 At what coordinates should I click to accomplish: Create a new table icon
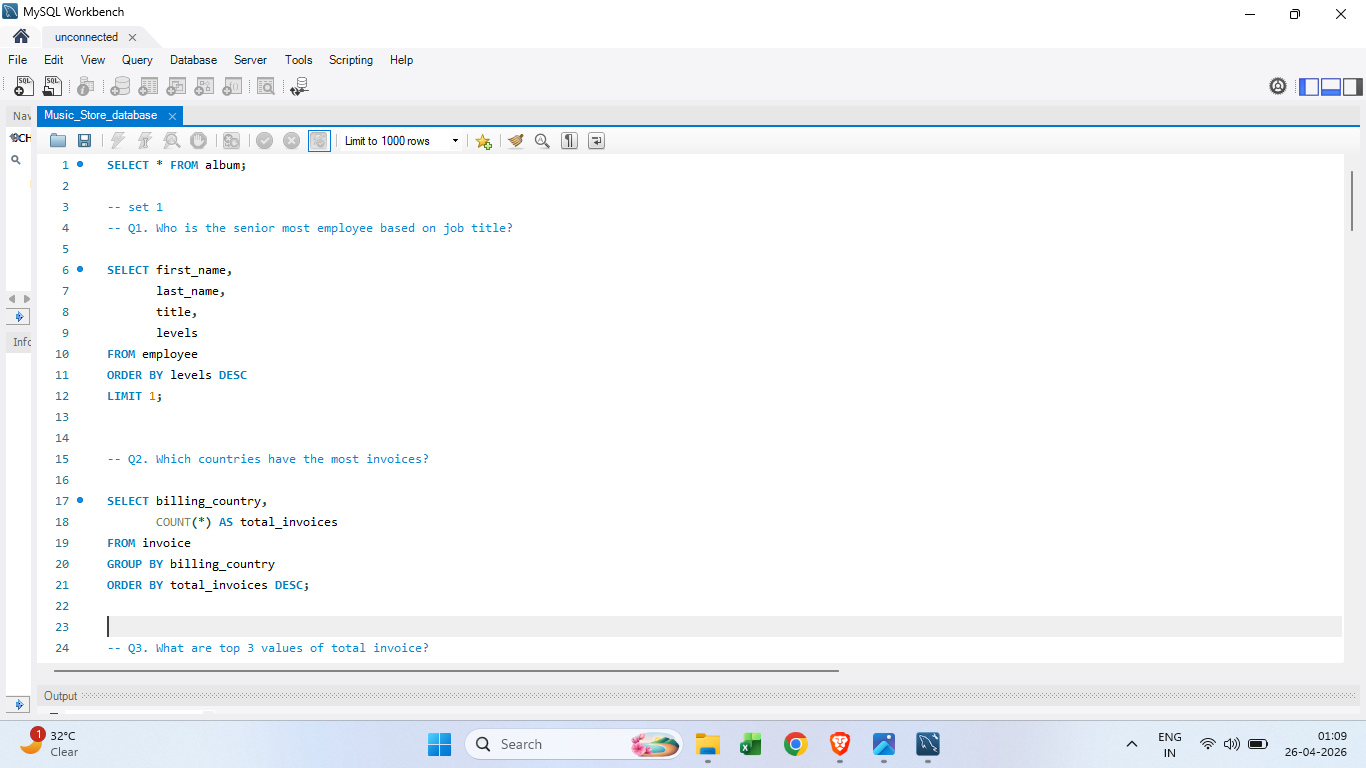(x=148, y=87)
